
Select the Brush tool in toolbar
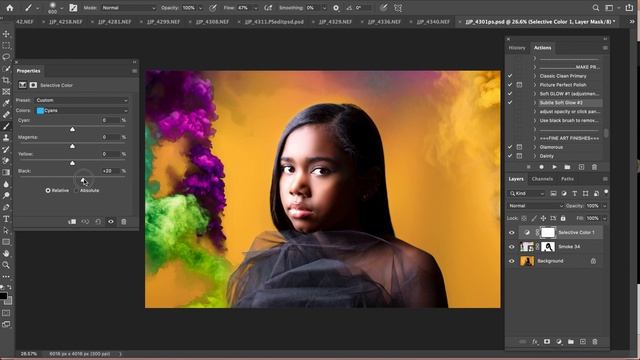pos(6,127)
